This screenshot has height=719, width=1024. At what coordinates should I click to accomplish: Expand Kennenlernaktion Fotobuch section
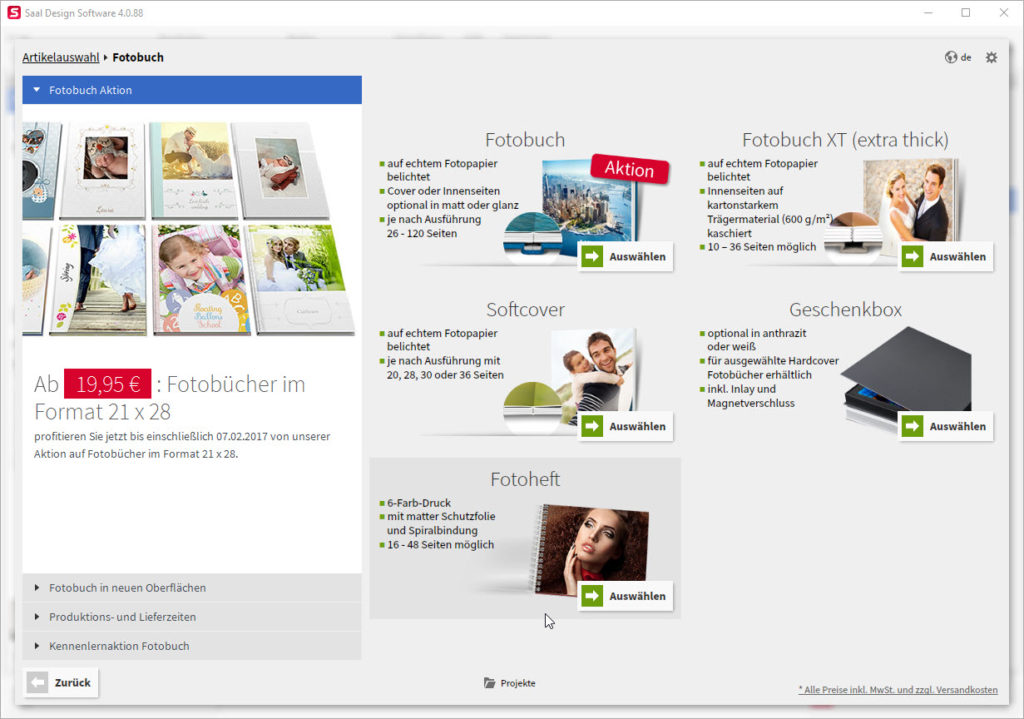click(192, 646)
